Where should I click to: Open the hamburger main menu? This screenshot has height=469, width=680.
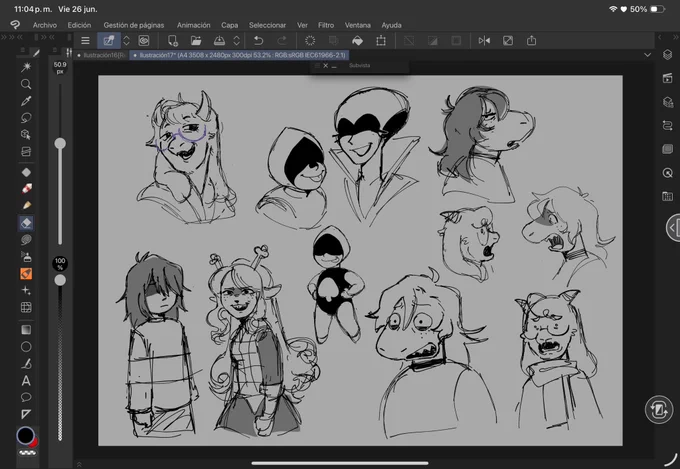[85, 41]
